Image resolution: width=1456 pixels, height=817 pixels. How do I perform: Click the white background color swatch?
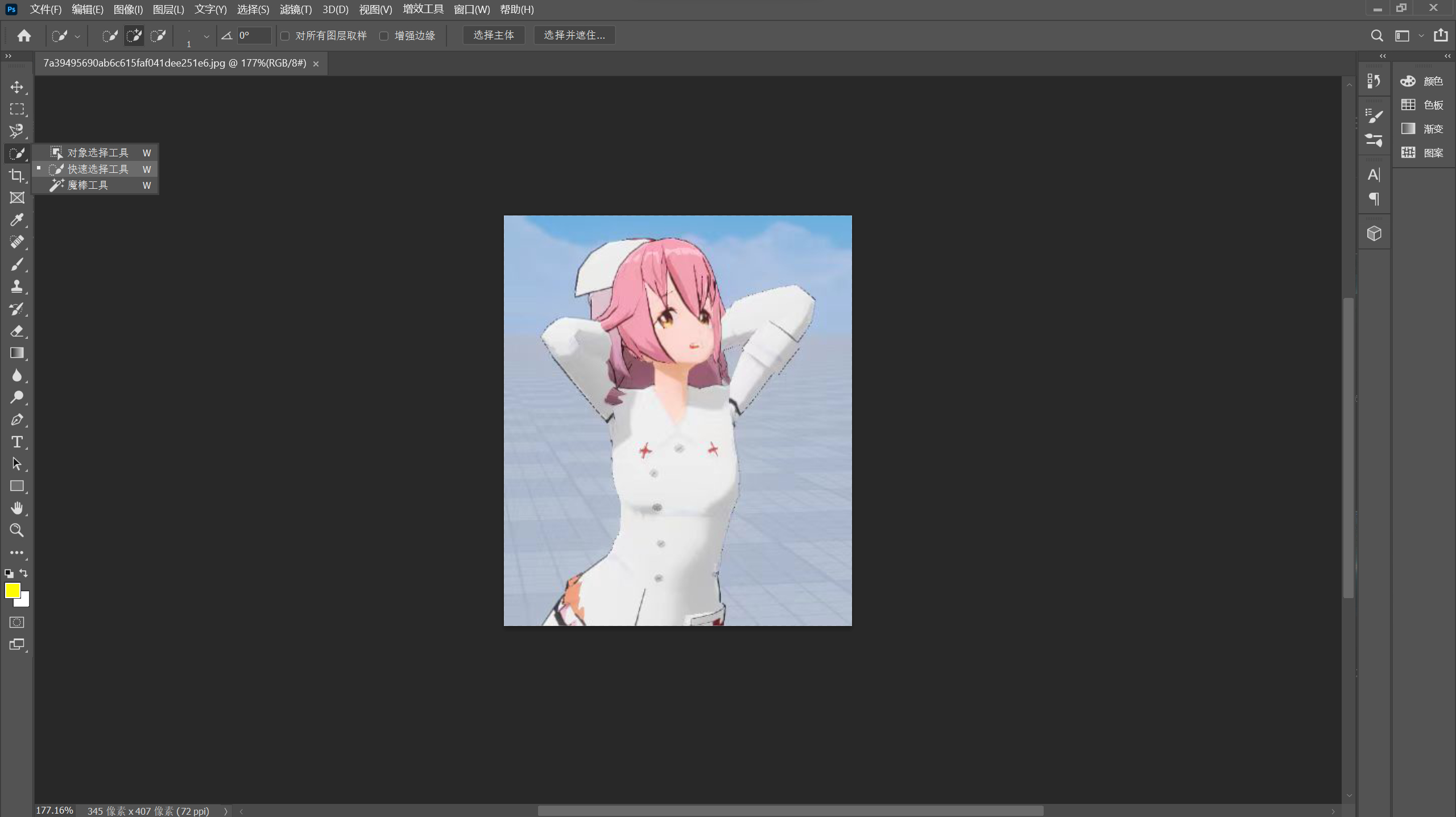(24, 602)
